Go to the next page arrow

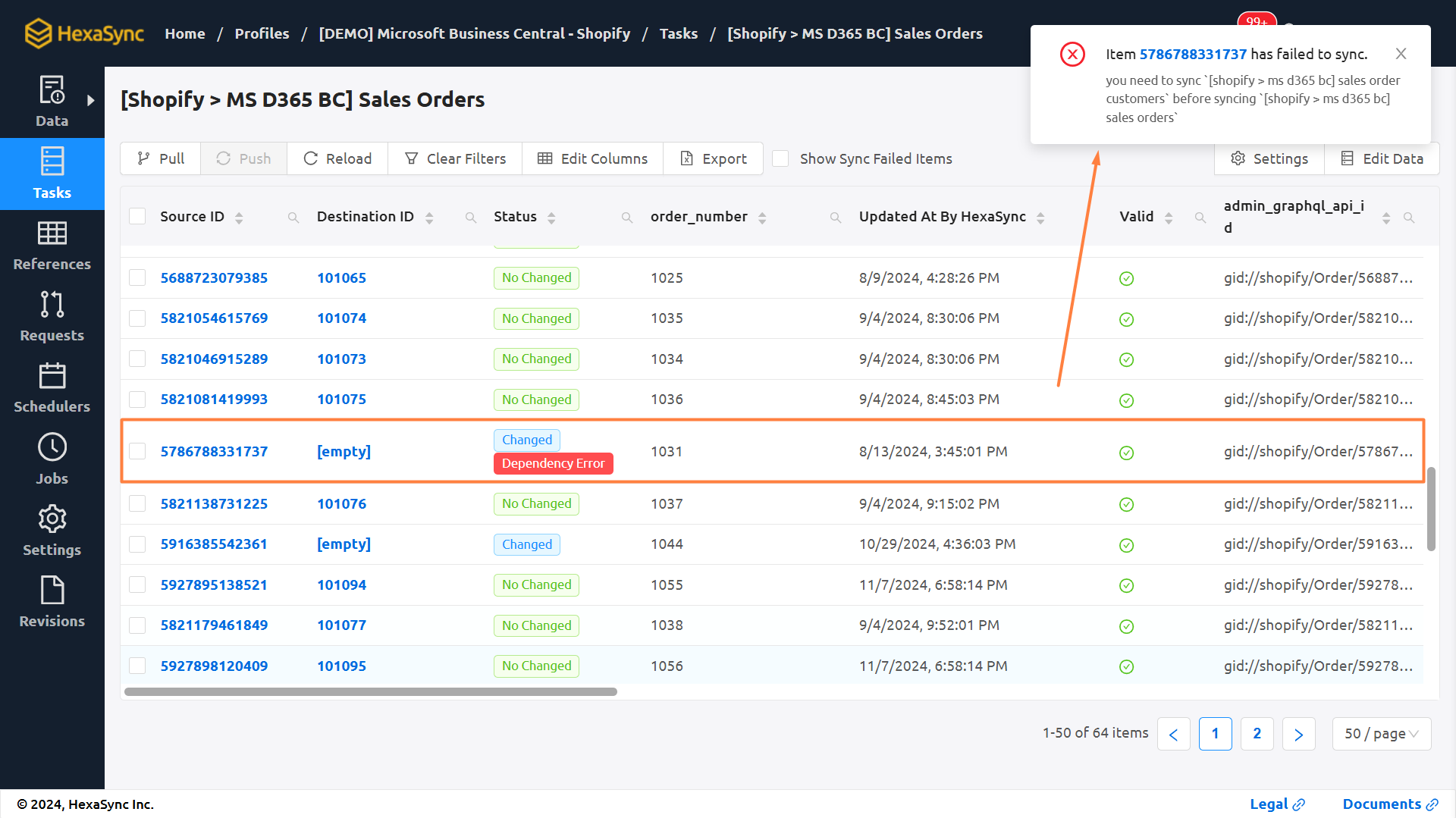(x=1298, y=734)
